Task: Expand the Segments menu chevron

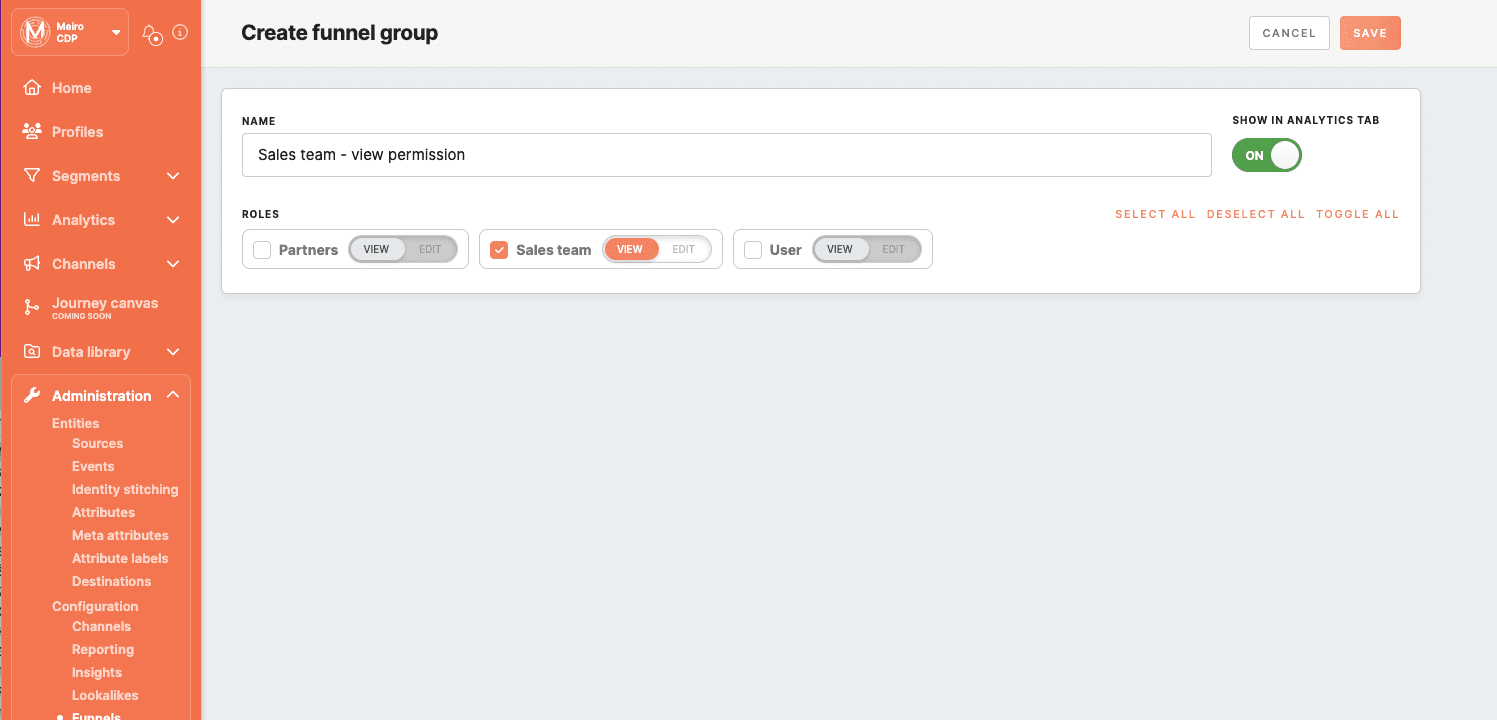Action: [172, 175]
